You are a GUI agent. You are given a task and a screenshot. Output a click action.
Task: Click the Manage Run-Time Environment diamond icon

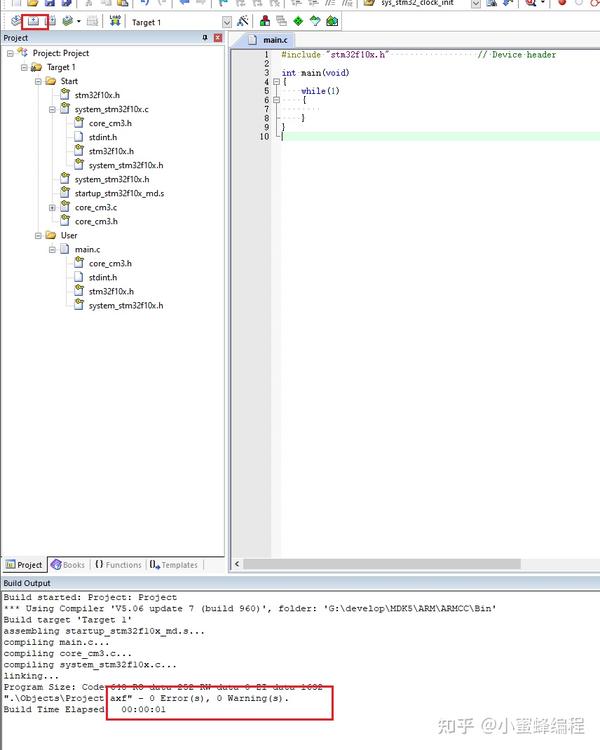[x=298, y=21]
